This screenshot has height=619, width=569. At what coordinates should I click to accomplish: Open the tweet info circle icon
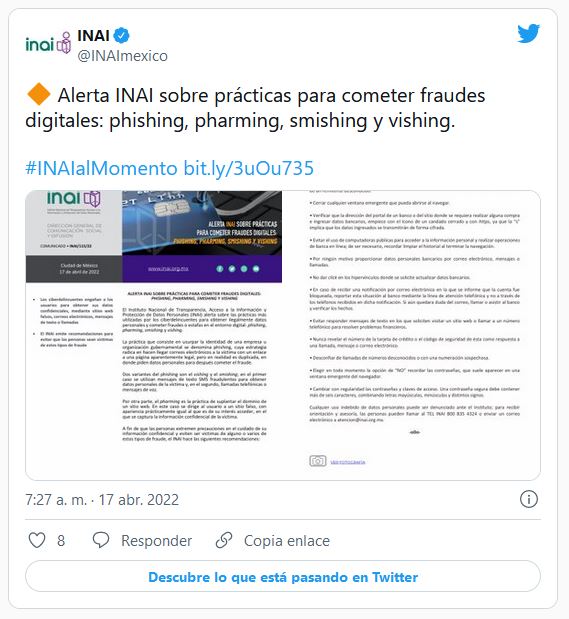528,499
